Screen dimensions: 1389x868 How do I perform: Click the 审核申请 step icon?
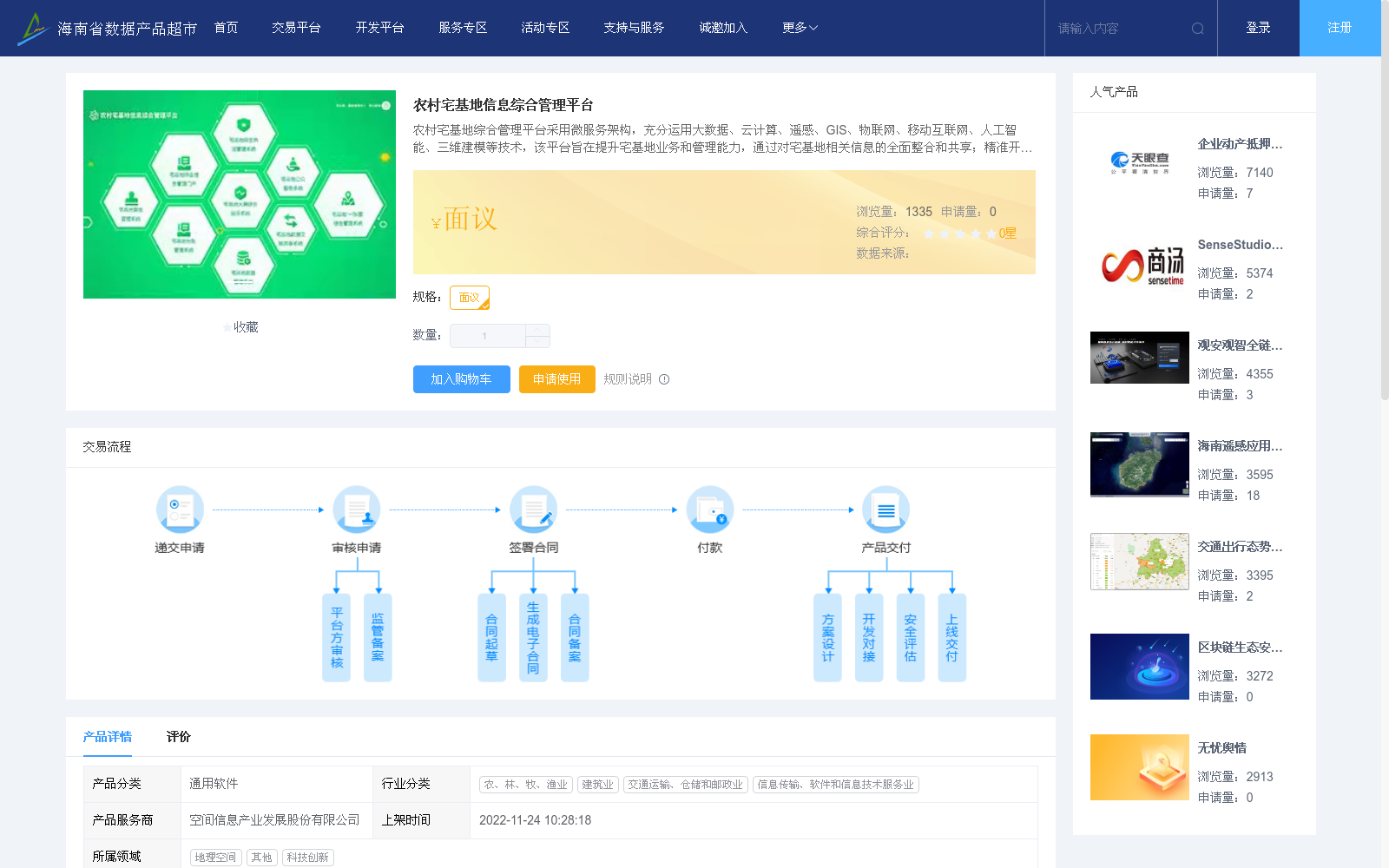pos(357,510)
